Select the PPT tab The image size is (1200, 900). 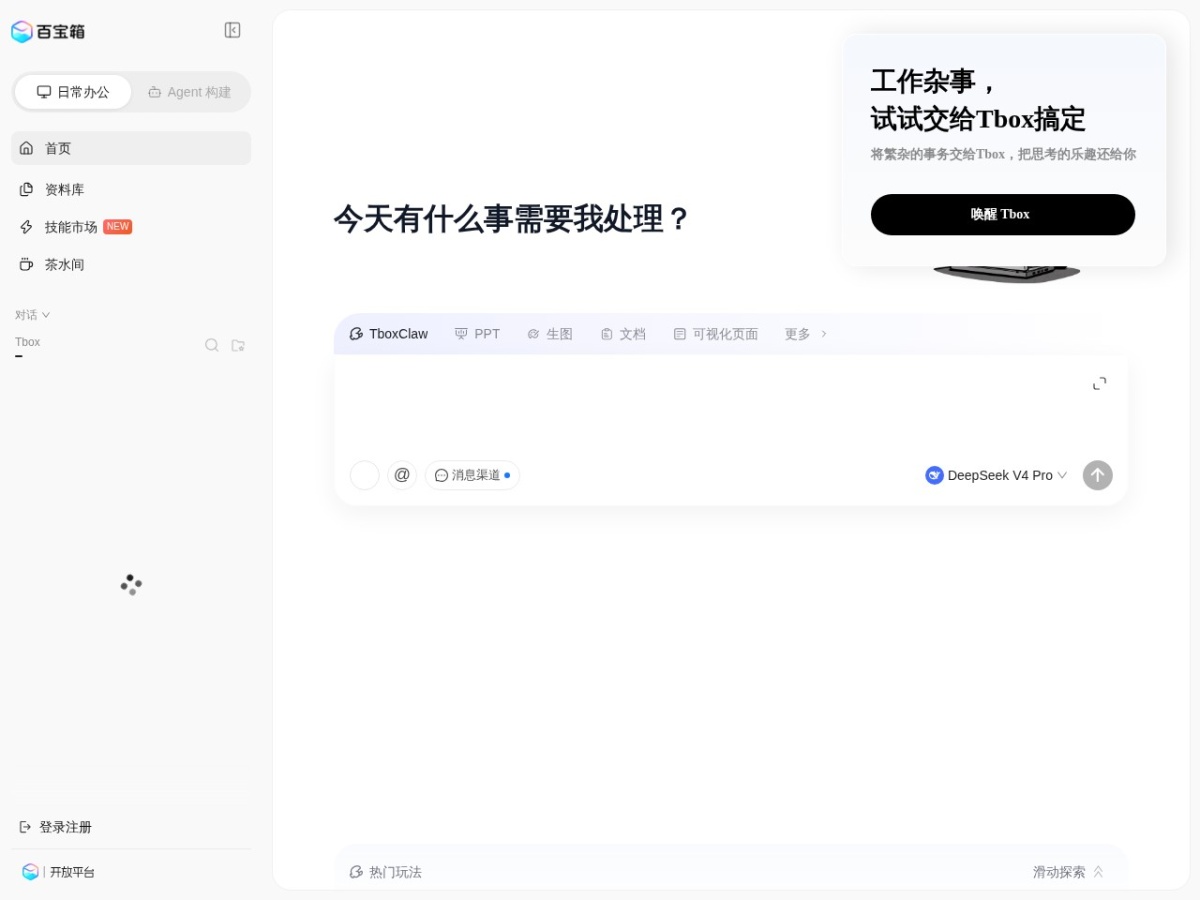pyautogui.click(x=477, y=334)
